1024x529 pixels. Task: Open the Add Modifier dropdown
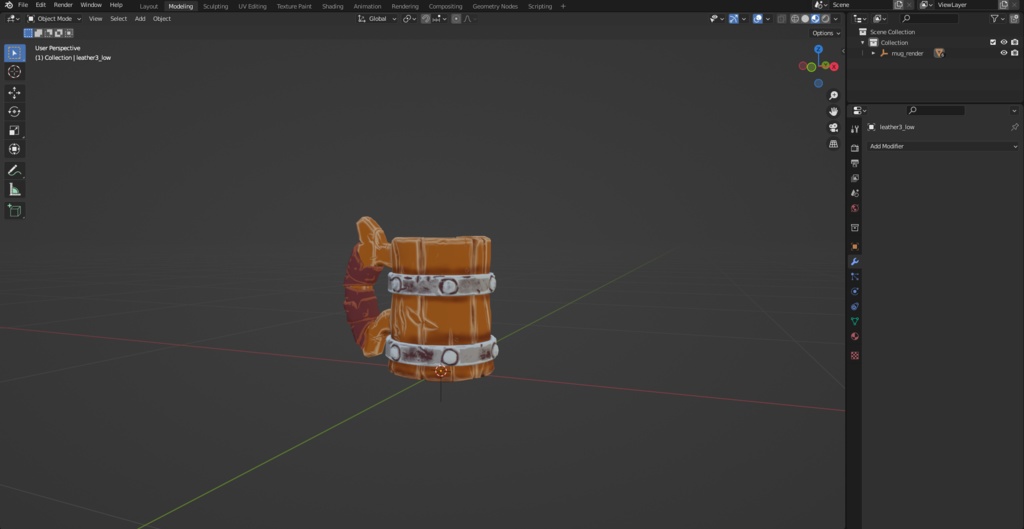tap(943, 146)
